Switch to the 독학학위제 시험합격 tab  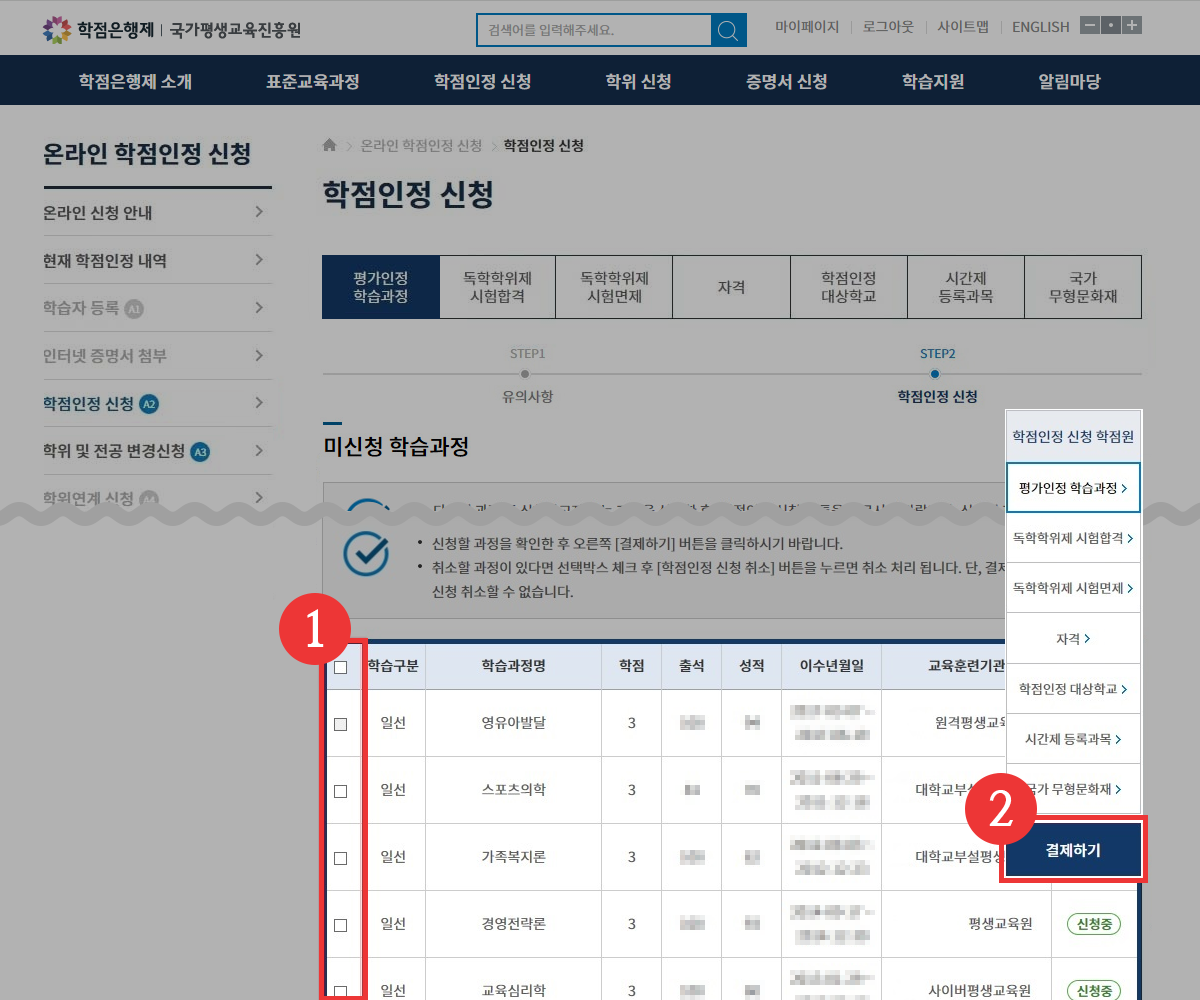497,287
